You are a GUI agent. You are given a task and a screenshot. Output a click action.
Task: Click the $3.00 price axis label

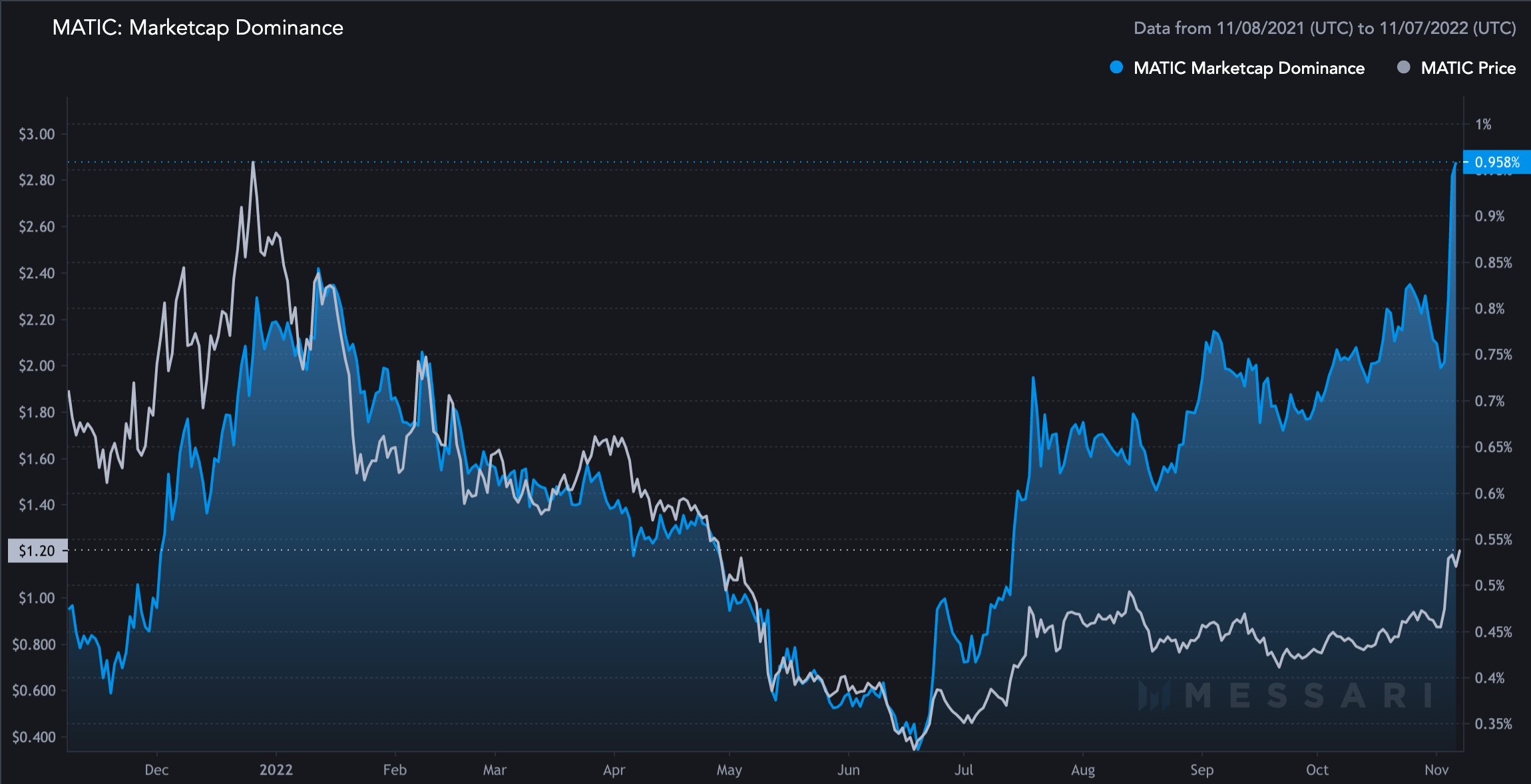[37, 134]
